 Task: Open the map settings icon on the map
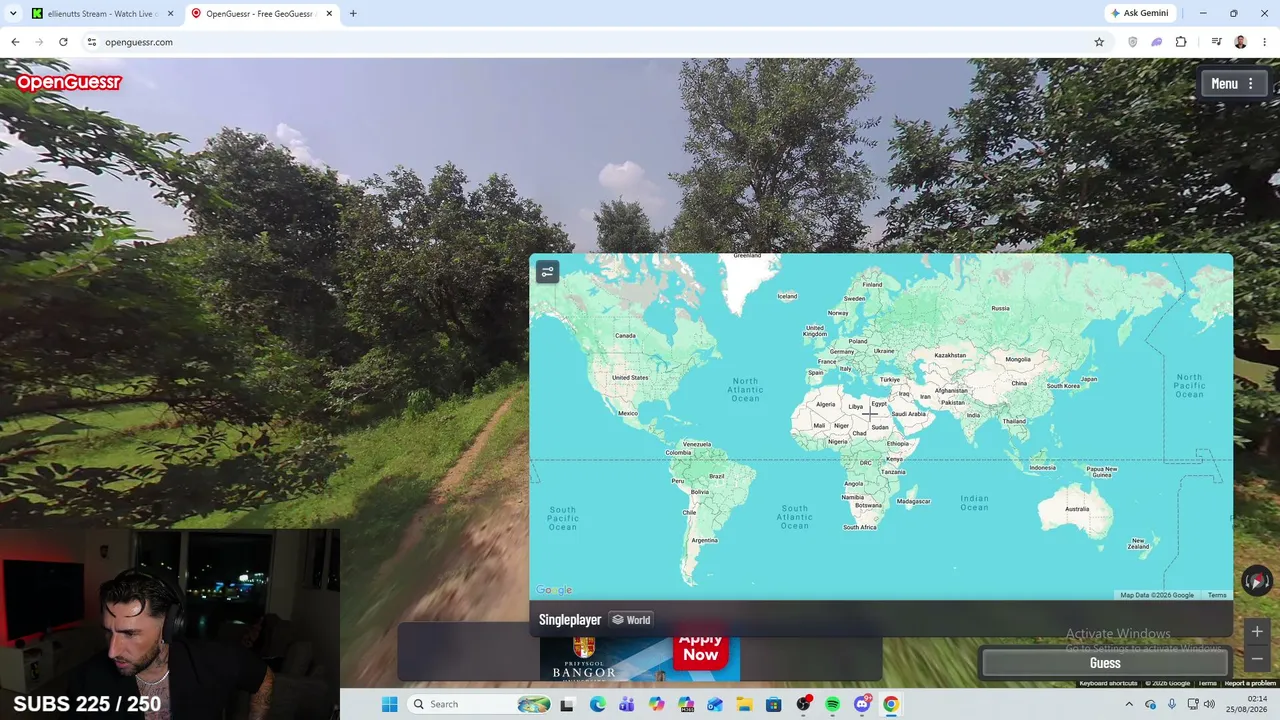click(547, 272)
